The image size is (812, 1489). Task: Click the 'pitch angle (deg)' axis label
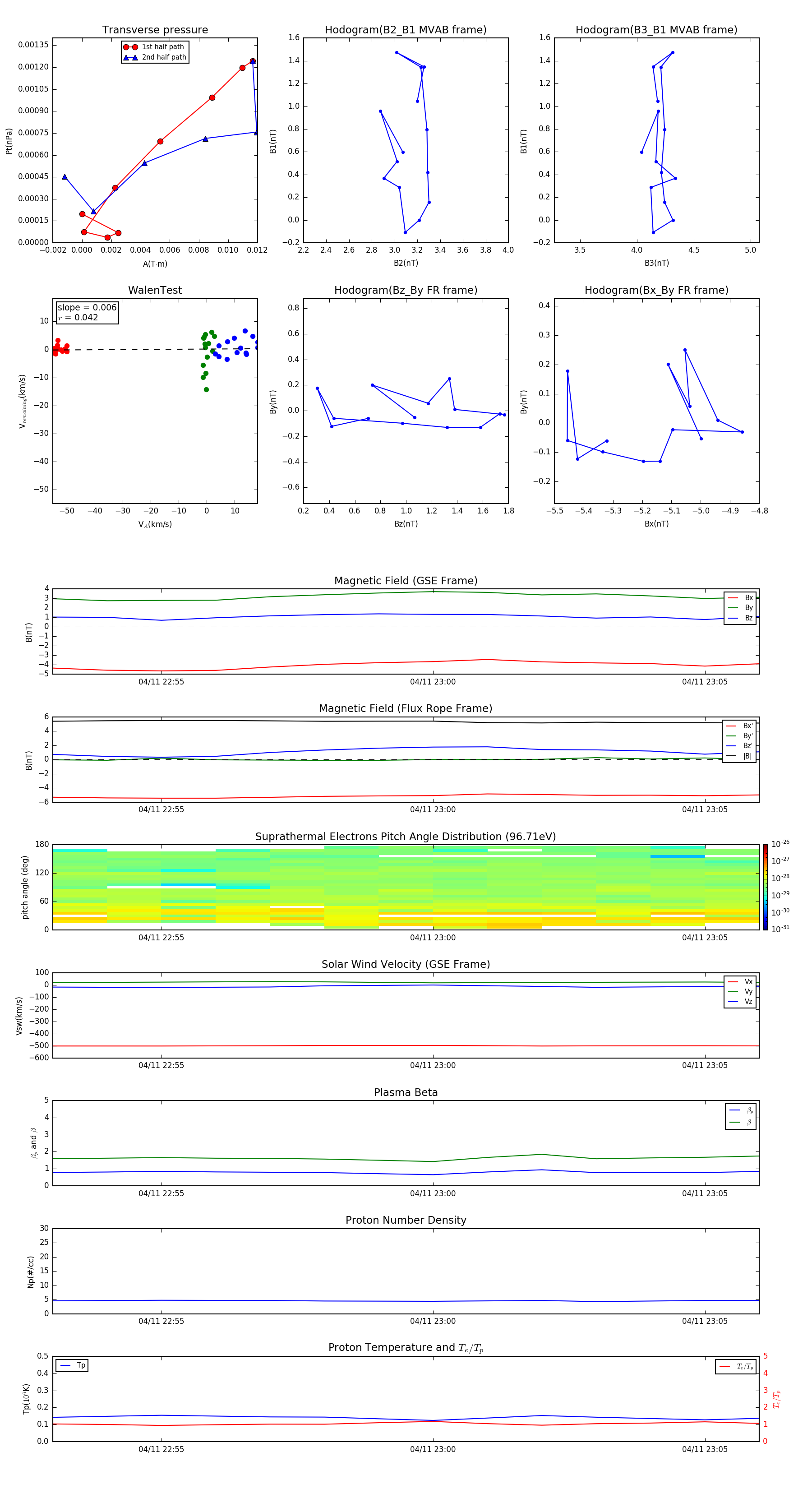click(x=25, y=887)
